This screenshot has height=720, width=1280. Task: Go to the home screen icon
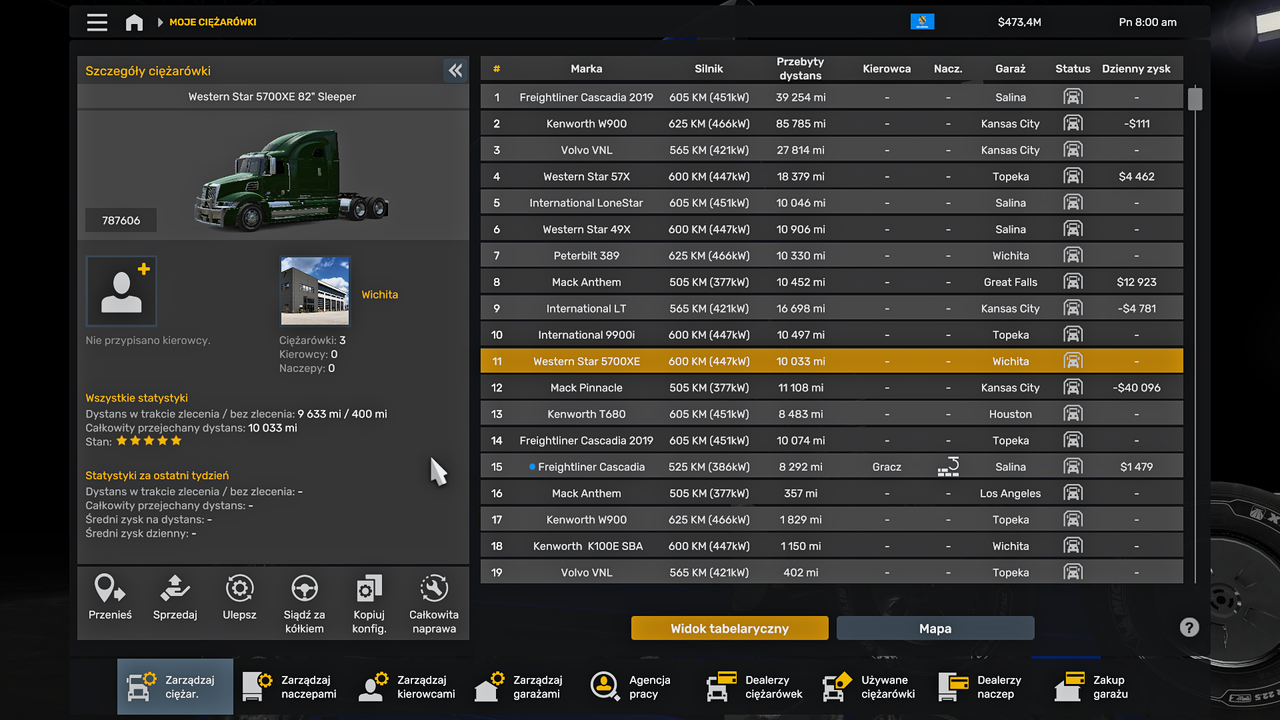[134, 22]
